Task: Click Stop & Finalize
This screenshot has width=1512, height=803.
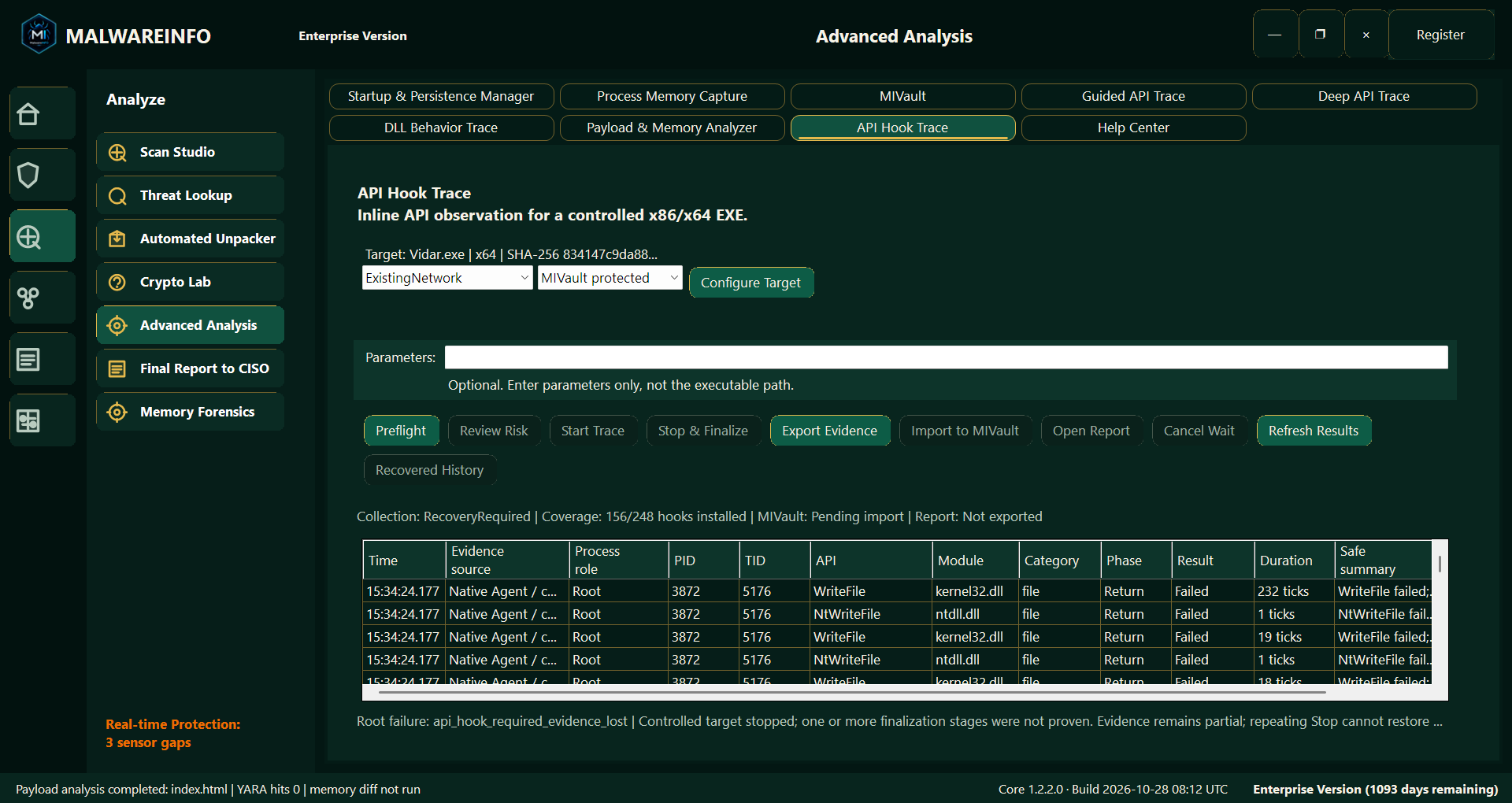Action: (x=703, y=431)
